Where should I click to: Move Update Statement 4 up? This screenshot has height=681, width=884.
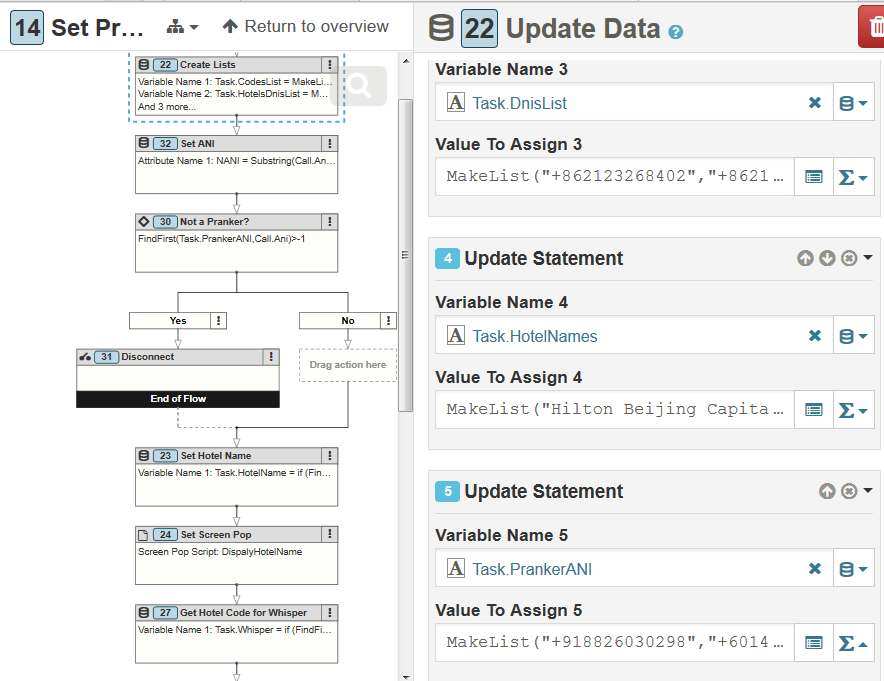click(x=805, y=259)
